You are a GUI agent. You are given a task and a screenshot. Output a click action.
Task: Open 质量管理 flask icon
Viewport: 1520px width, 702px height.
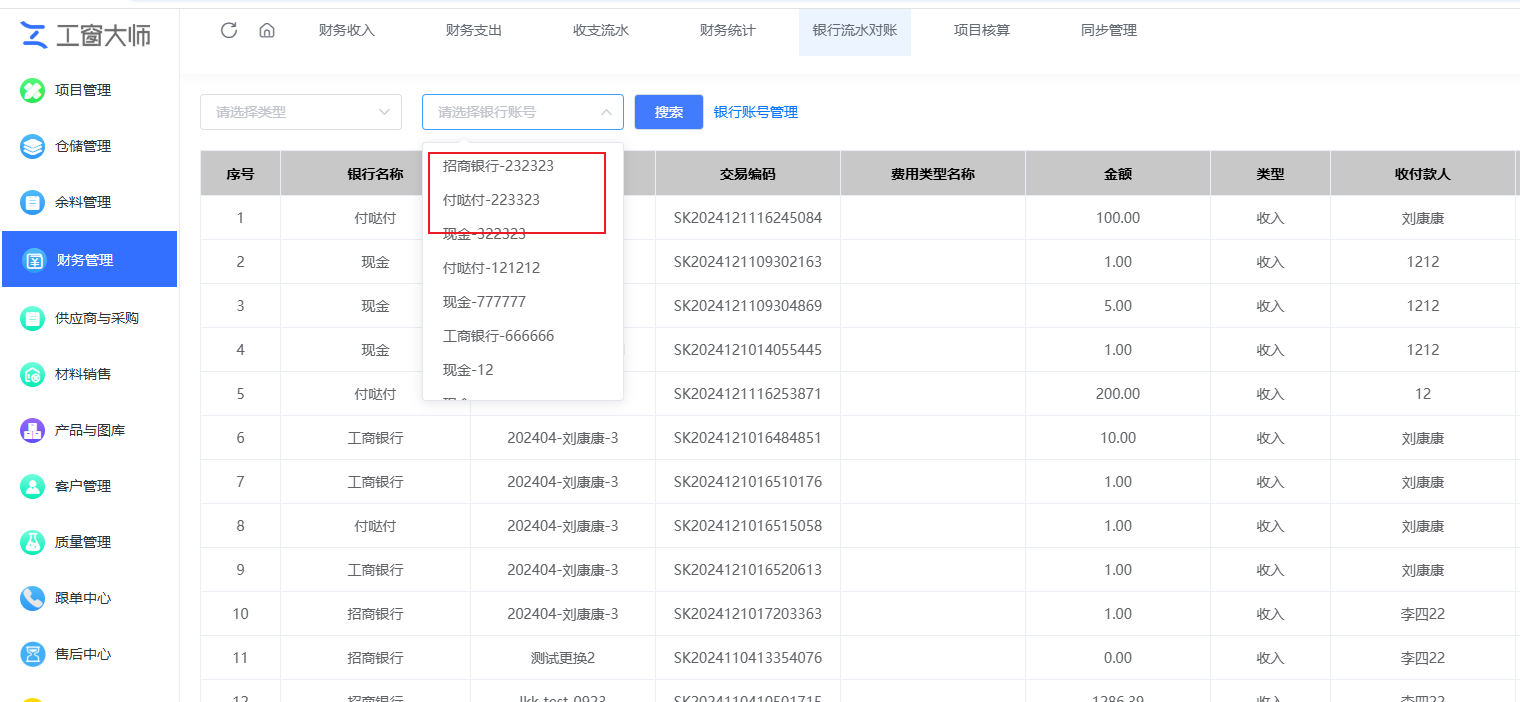click(x=33, y=542)
